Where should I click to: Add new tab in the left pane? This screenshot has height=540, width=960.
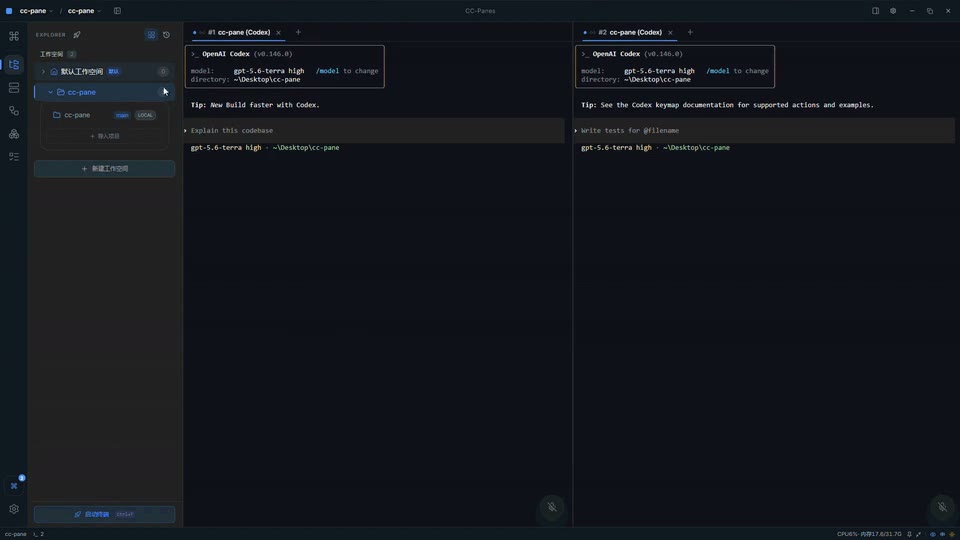coord(298,32)
